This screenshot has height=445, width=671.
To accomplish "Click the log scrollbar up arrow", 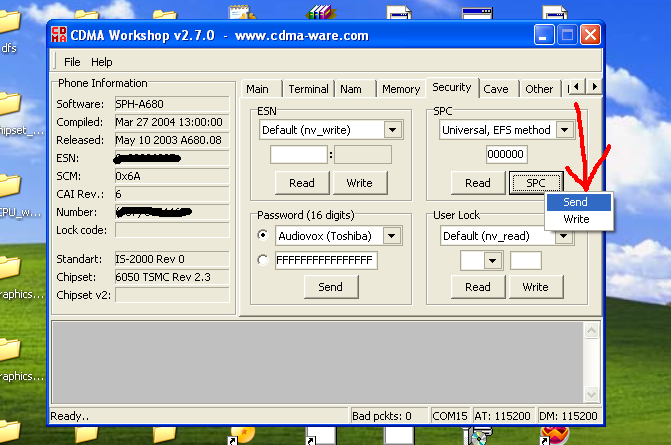I will point(591,330).
